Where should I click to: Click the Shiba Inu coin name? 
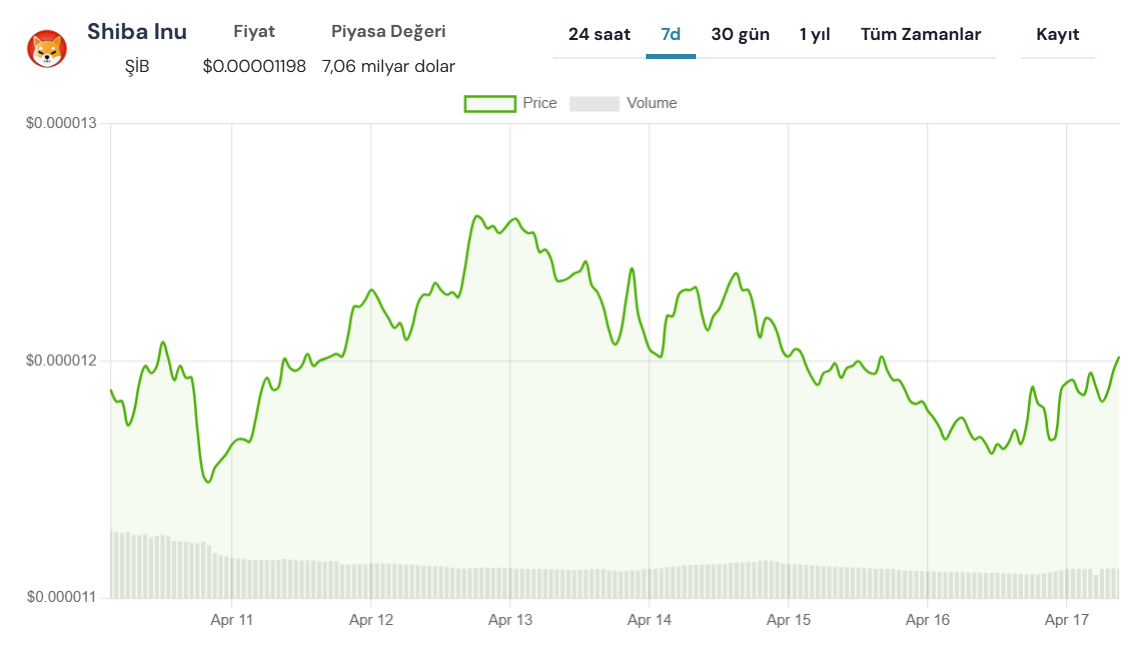(x=137, y=32)
